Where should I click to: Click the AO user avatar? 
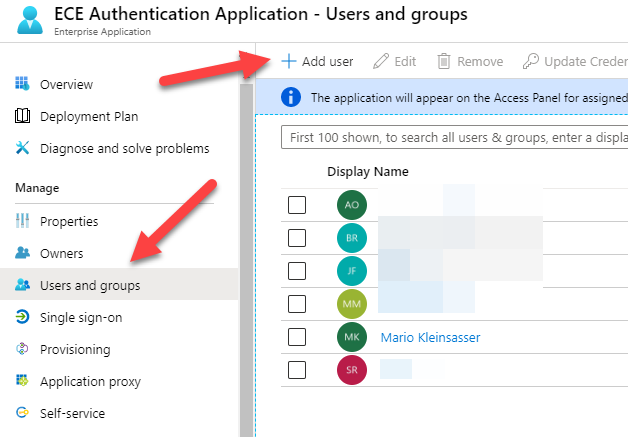coord(352,205)
